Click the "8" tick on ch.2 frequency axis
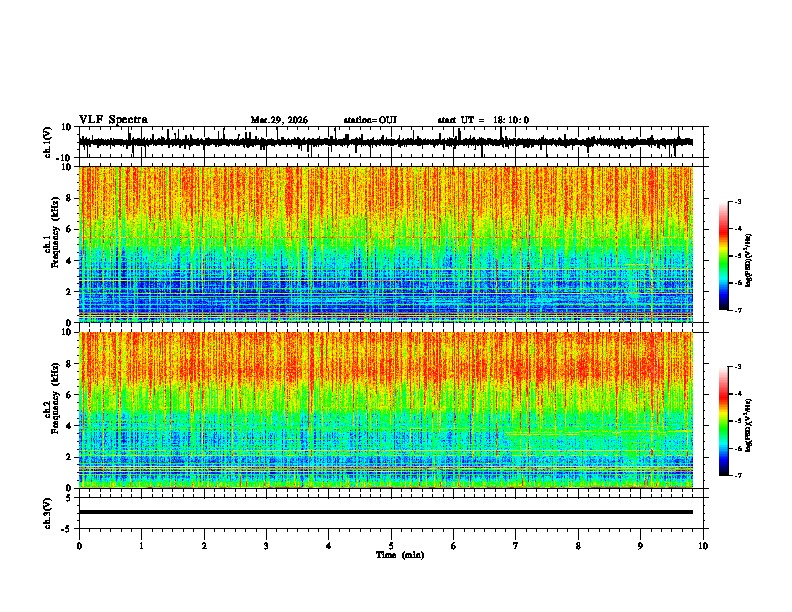This screenshot has width=792, height=612. (x=69, y=364)
